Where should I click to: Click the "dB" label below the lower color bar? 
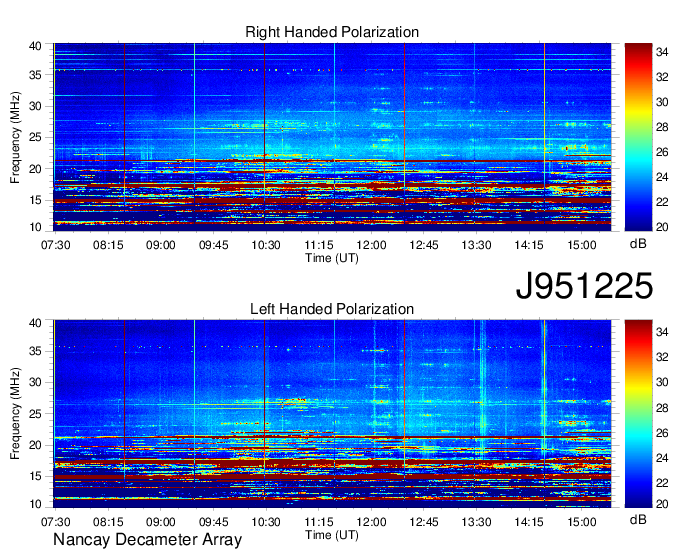(x=638, y=520)
